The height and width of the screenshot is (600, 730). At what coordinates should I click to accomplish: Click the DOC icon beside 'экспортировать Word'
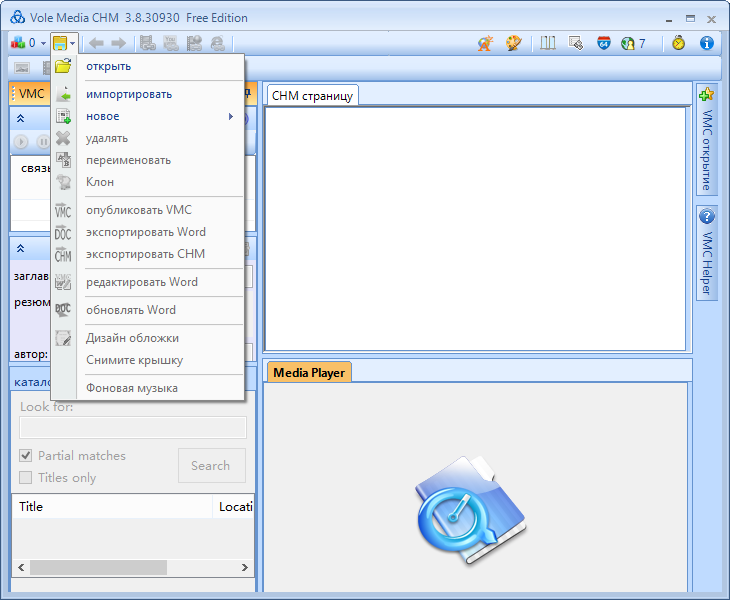[63, 233]
